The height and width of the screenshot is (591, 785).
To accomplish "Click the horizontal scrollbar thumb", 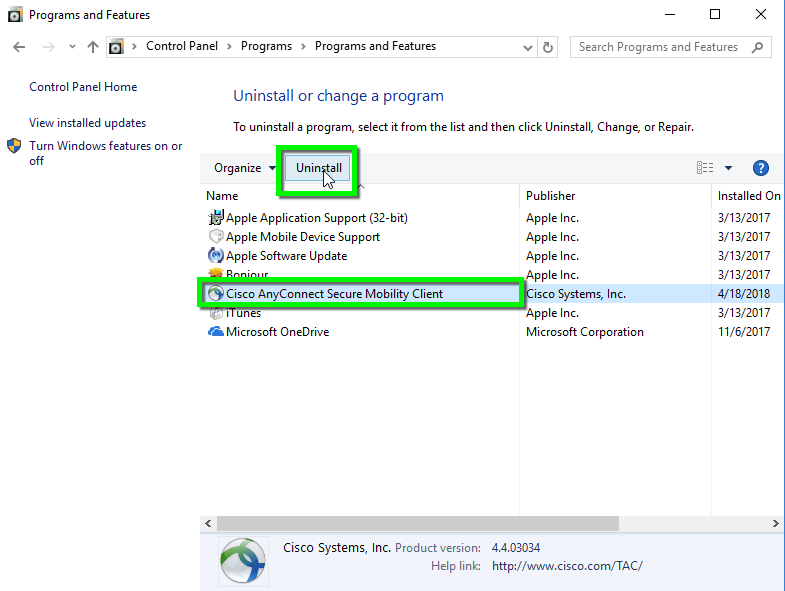I will [418, 523].
